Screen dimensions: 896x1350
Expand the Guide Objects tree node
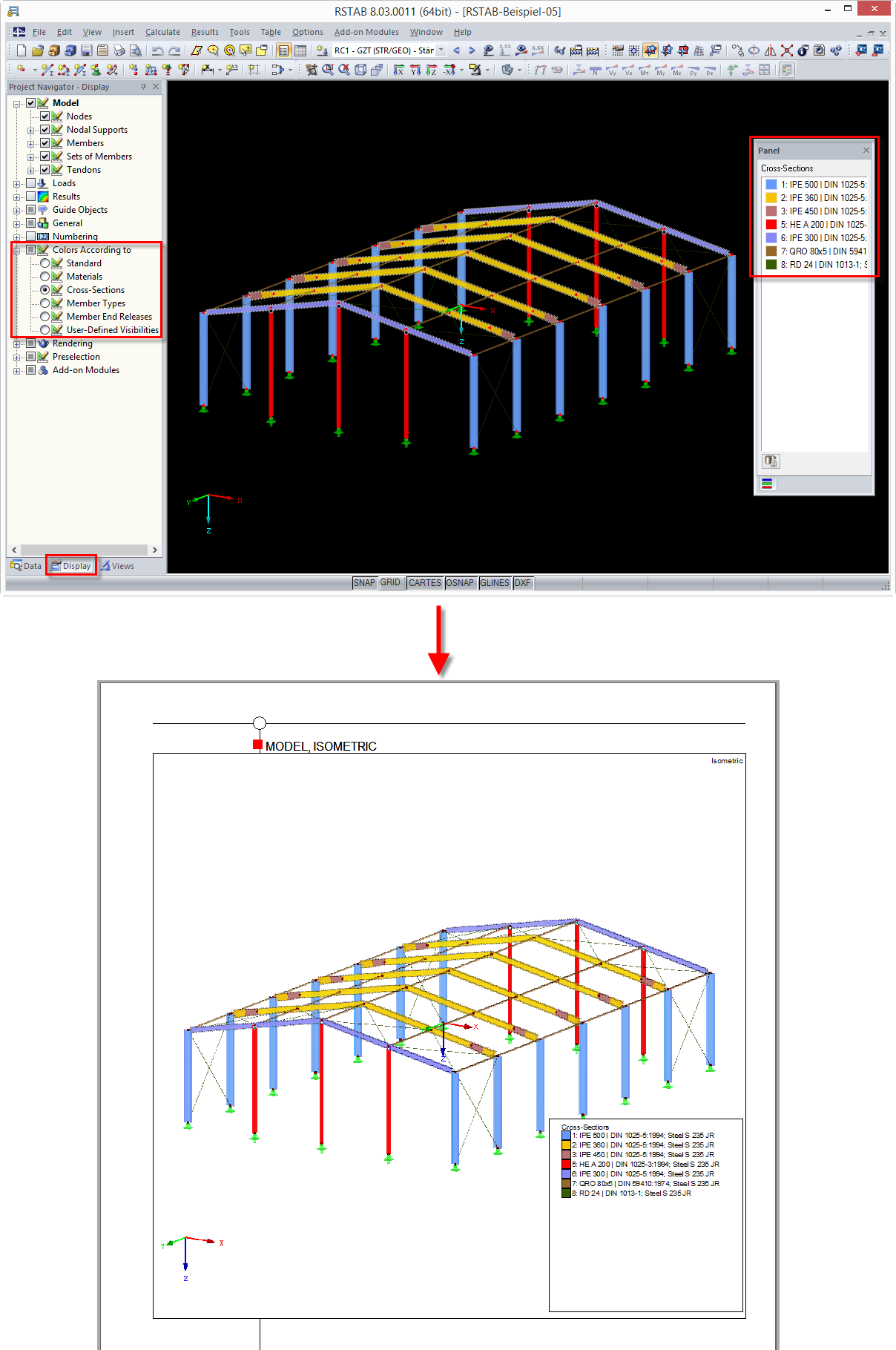click(x=16, y=211)
